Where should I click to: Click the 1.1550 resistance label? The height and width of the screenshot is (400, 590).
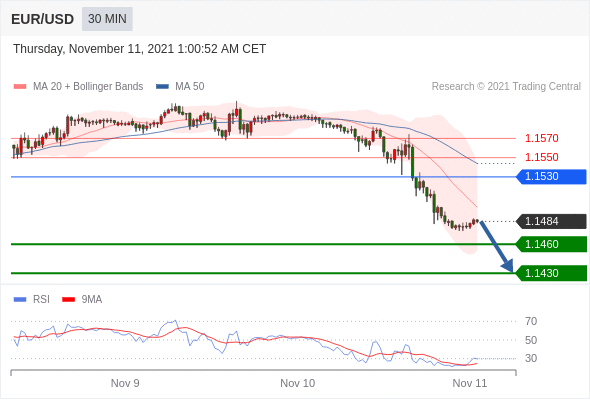click(x=542, y=157)
